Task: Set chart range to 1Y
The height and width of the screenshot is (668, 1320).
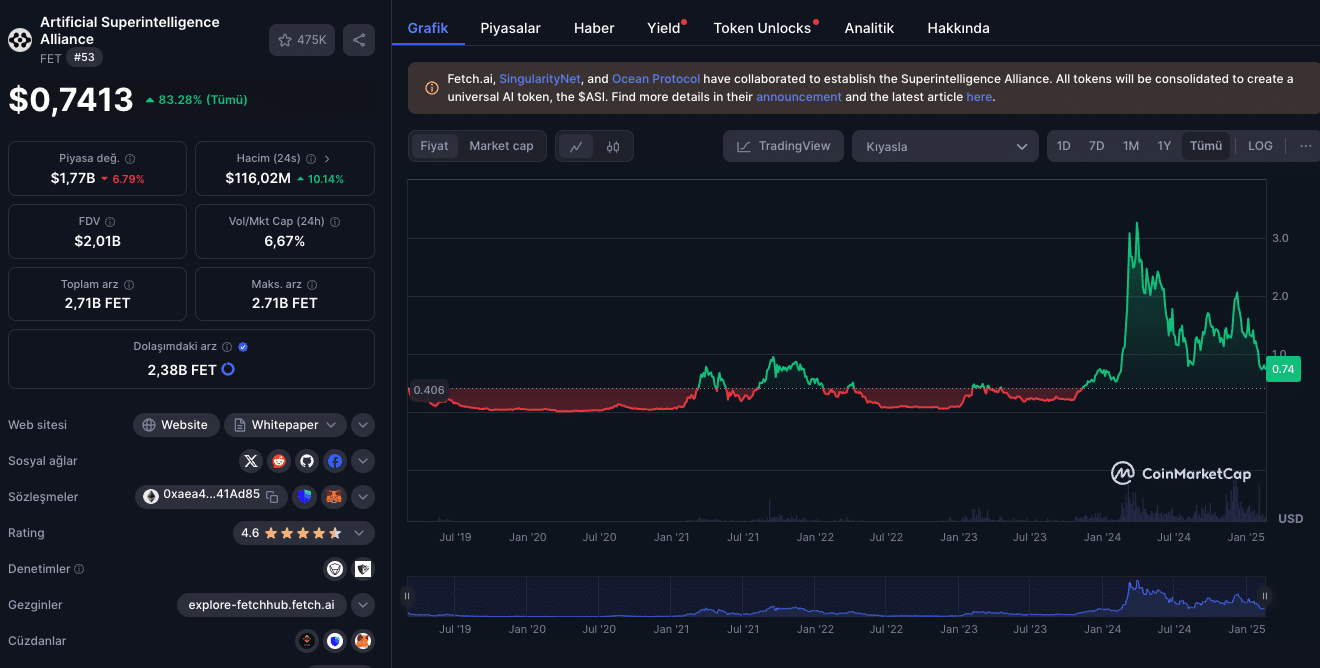Action: point(1164,146)
